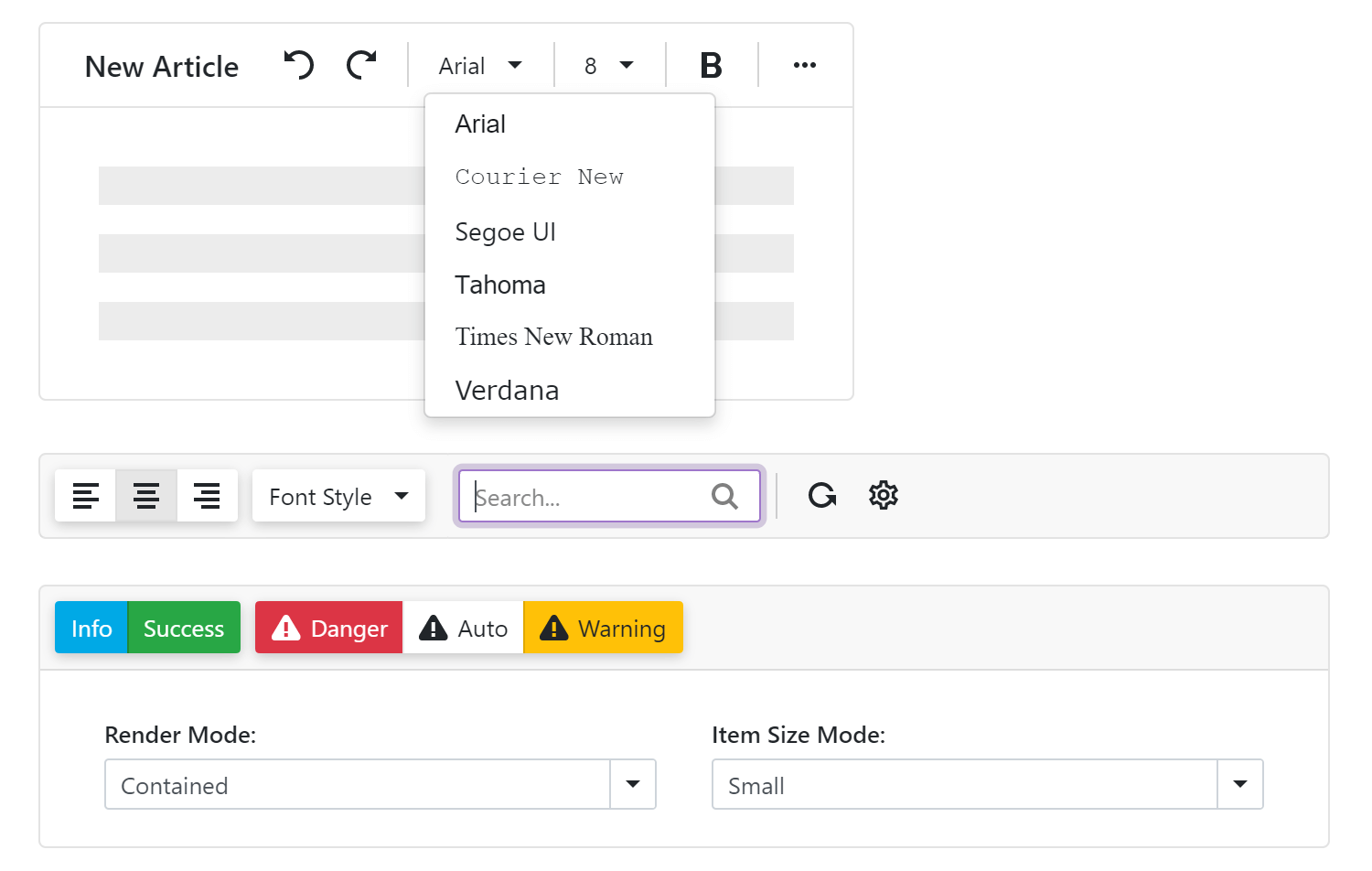1372x871 pixels.
Task: Toggle align left option
Action: [x=86, y=496]
